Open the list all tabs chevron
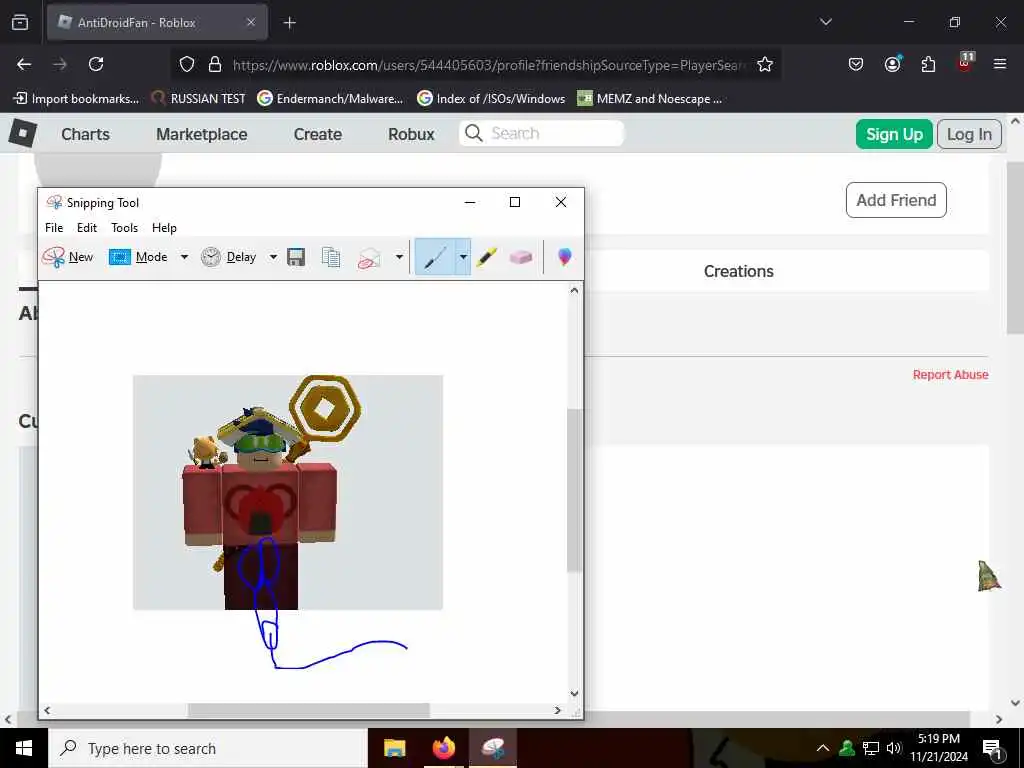 tap(825, 22)
